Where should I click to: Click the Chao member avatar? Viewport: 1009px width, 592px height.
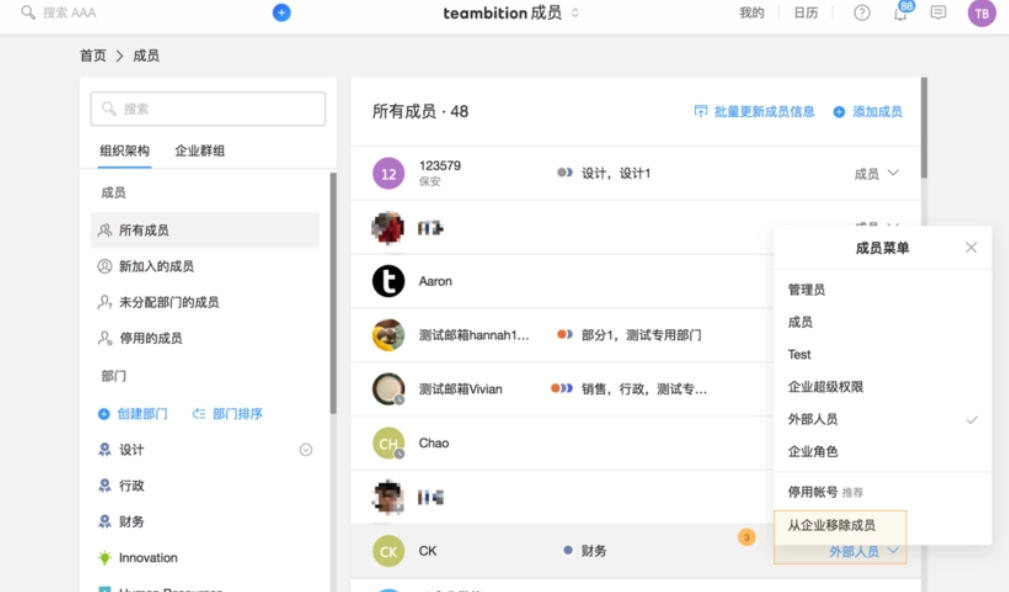[389, 443]
